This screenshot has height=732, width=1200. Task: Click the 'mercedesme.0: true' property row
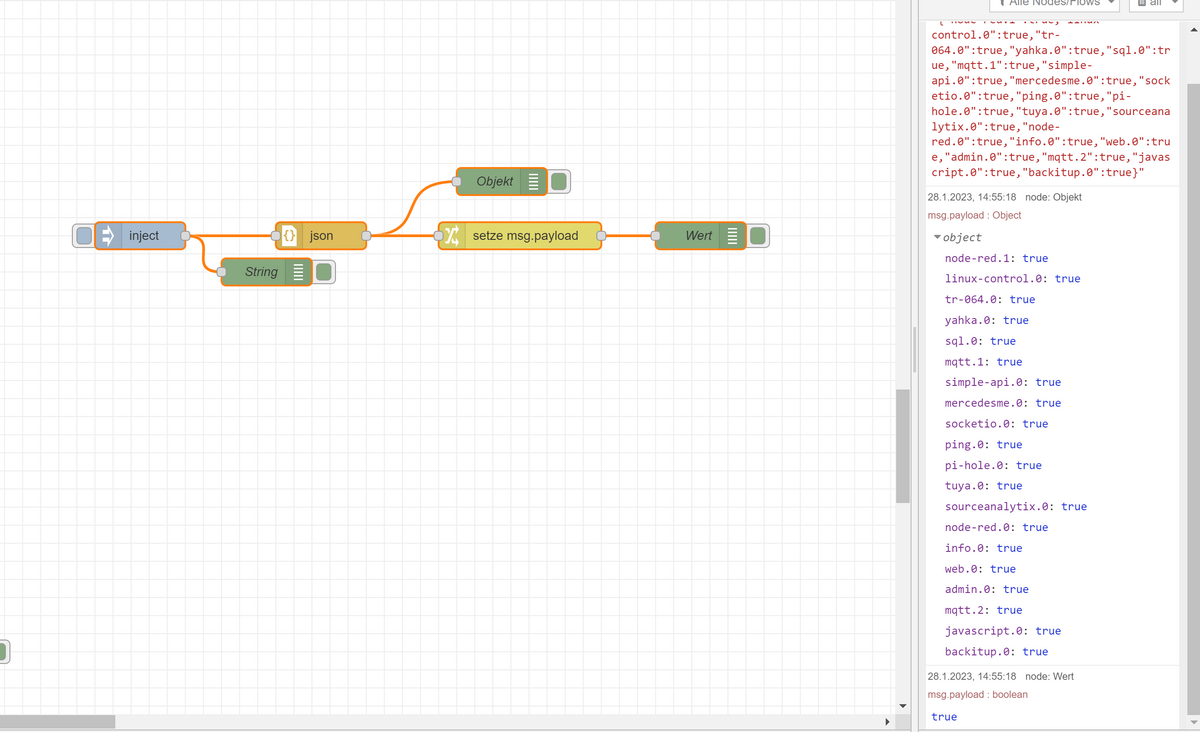point(1003,403)
